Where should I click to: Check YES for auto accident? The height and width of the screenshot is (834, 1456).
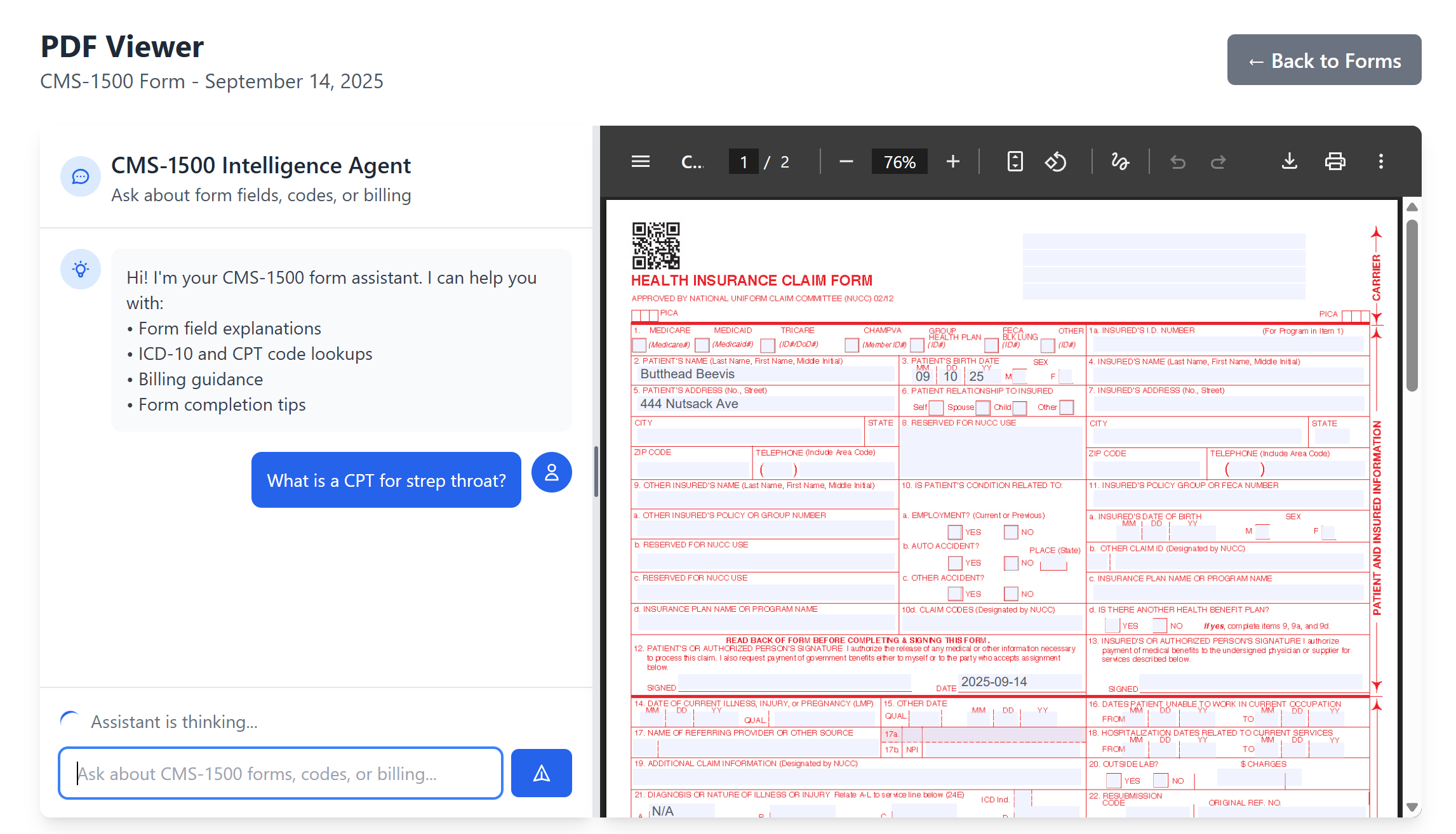(954, 563)
